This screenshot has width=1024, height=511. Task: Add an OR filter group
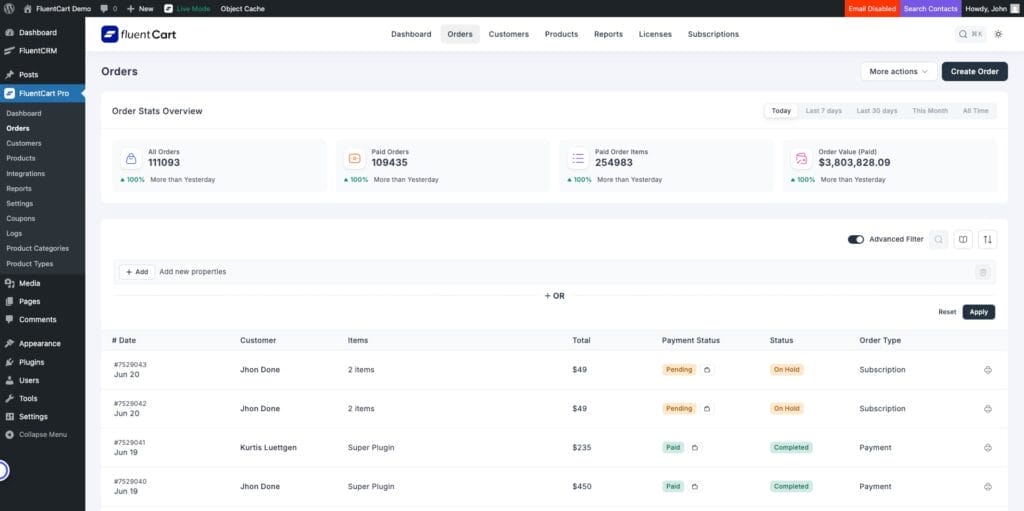click(554, 296)
